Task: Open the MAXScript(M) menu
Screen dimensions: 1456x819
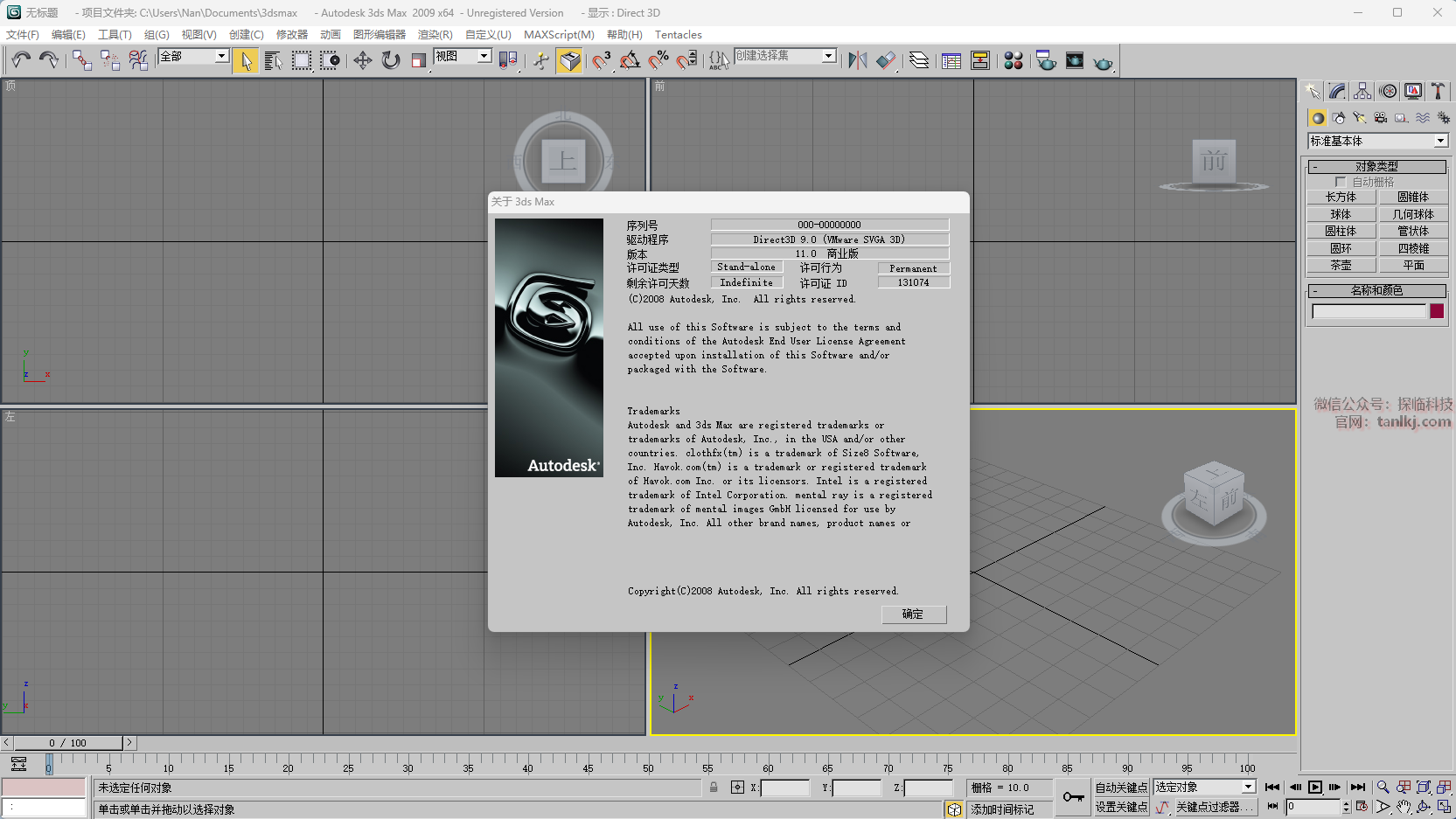Action: pyautogui.click(x=559, y=35)
